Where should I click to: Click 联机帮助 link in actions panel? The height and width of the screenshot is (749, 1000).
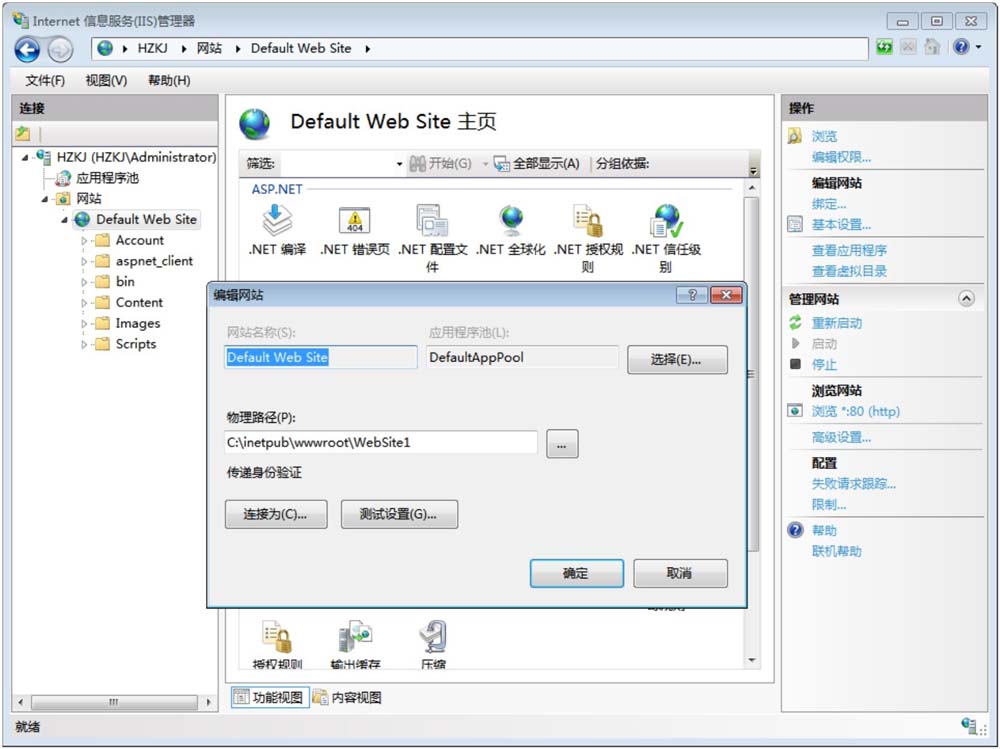pos(836,552)
